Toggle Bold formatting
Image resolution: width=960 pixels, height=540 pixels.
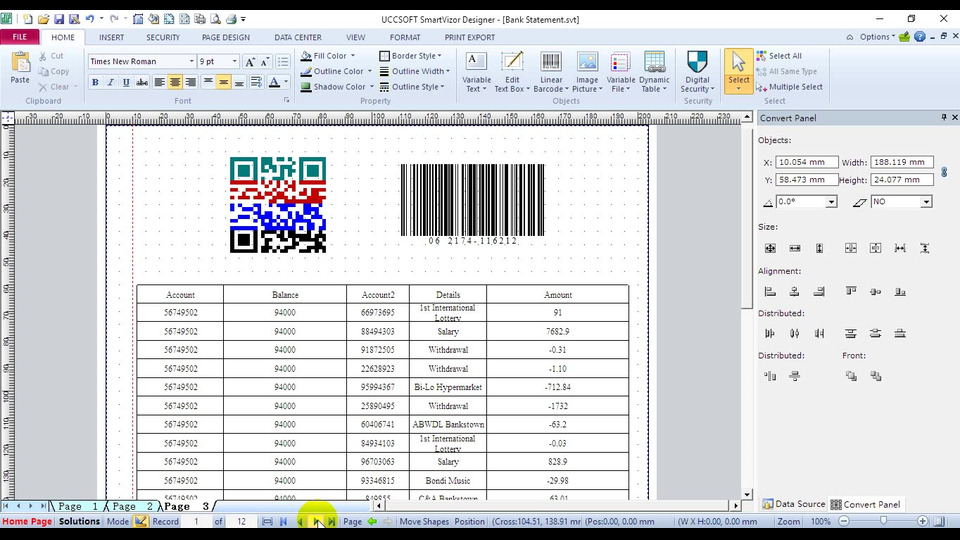click(95, 82)
